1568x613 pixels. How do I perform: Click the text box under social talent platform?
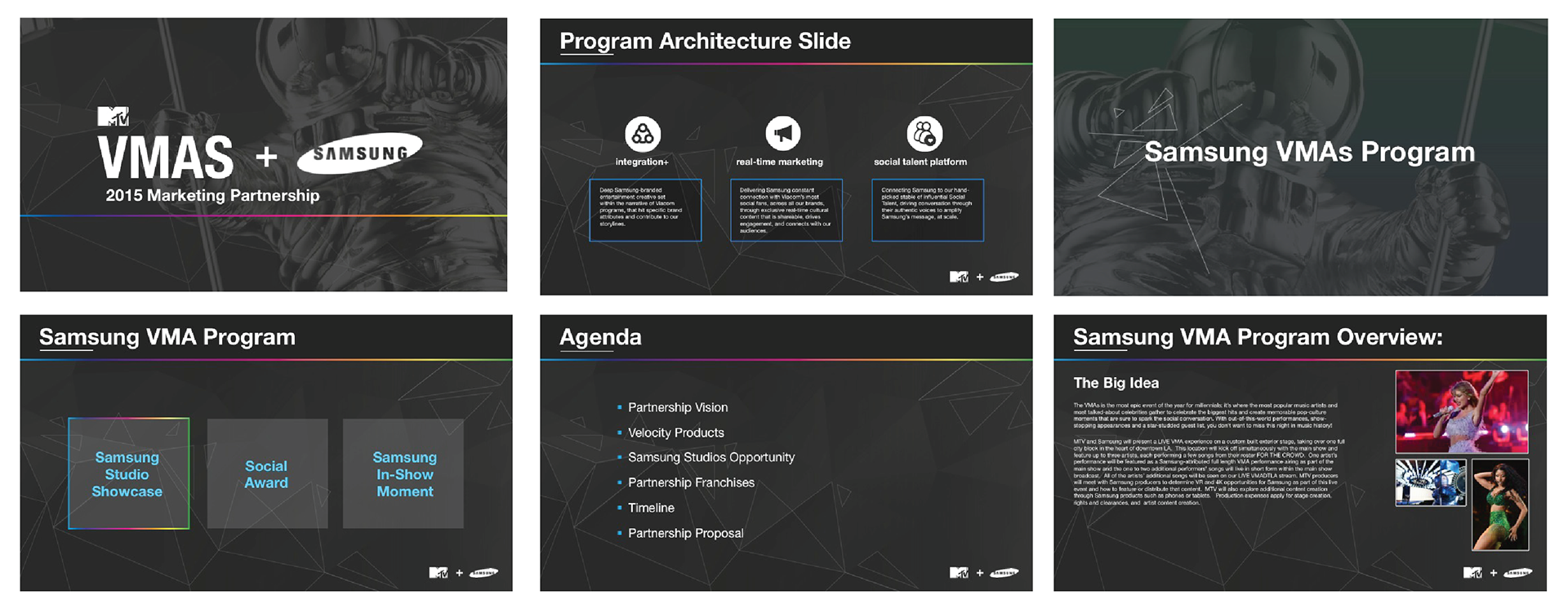pos(928,210)
